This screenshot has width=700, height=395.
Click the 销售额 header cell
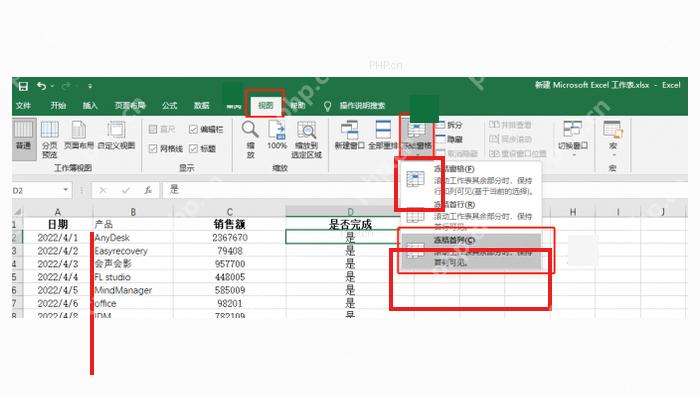point(229,224)
